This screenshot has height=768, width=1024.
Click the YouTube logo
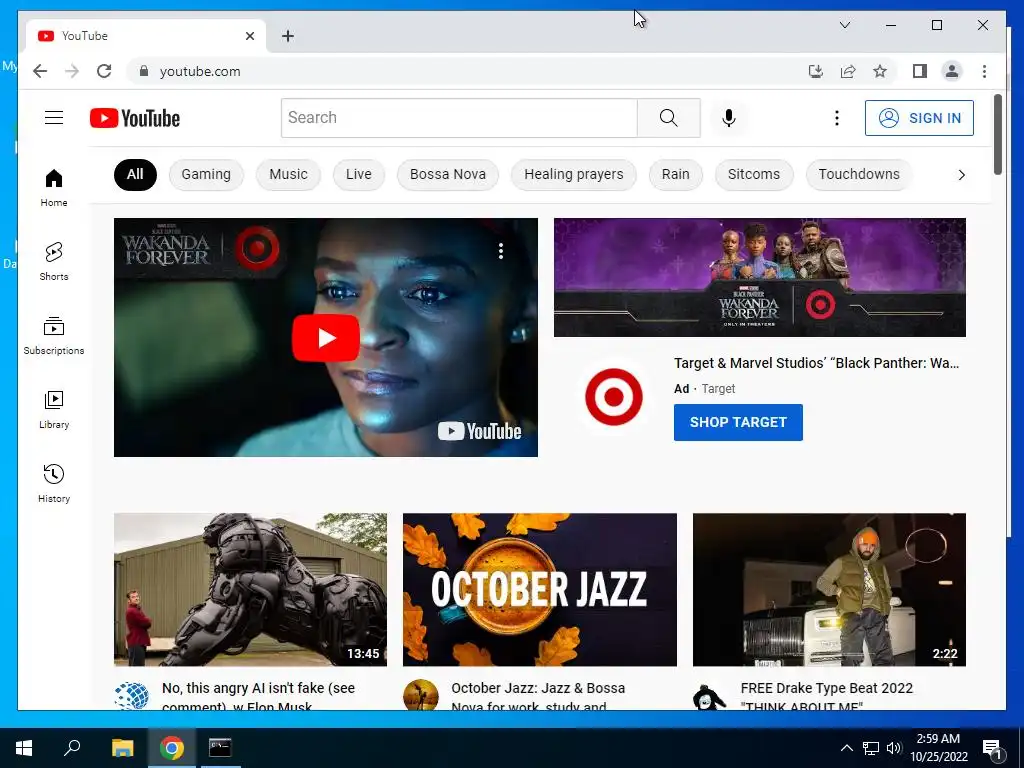click(x=135, y=118)
